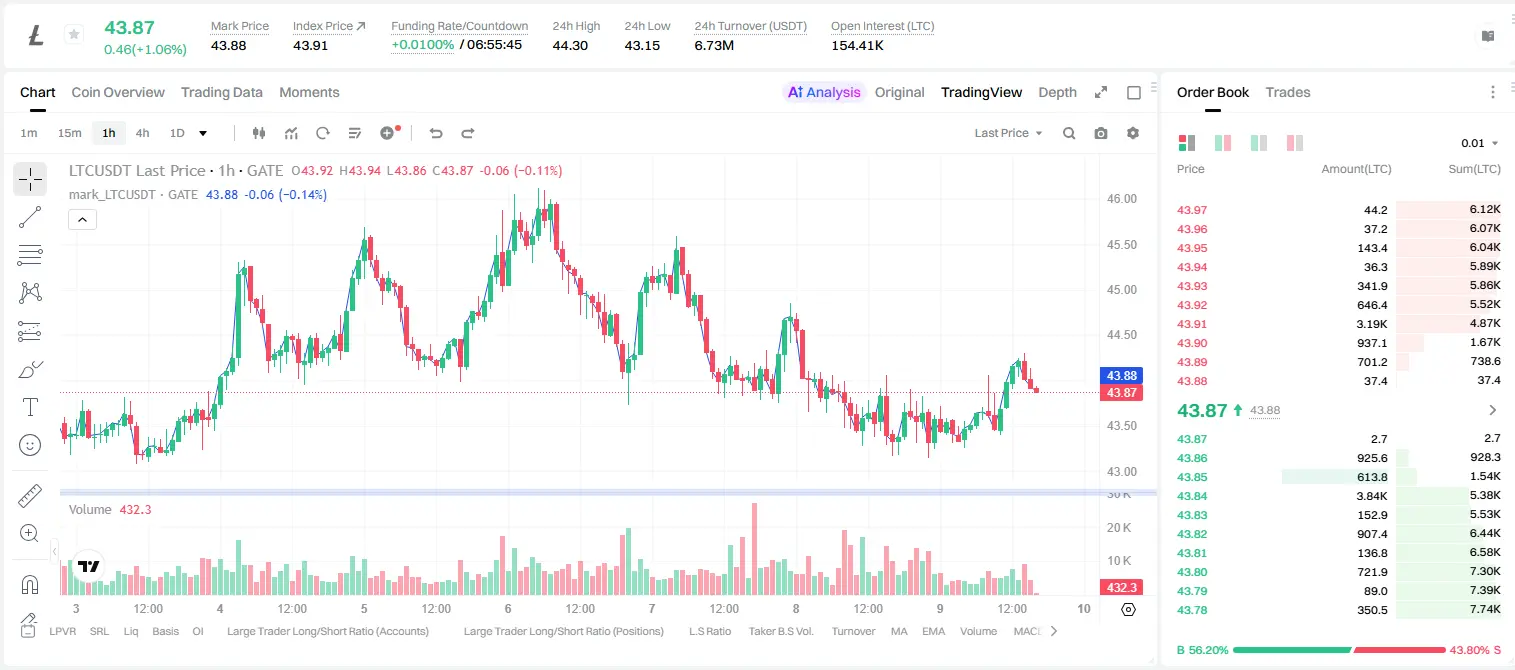Image resolution: width=1515 pixels, height=670 pixels.
Task: Switch to the Trades tab
Action: pos(1288,92)
